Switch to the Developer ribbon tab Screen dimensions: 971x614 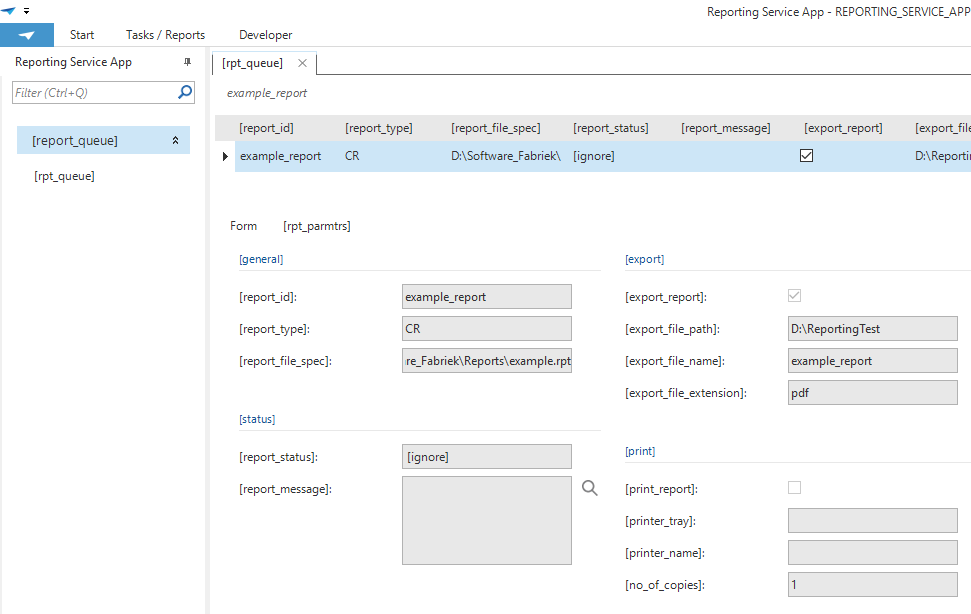tap(265, 34)
